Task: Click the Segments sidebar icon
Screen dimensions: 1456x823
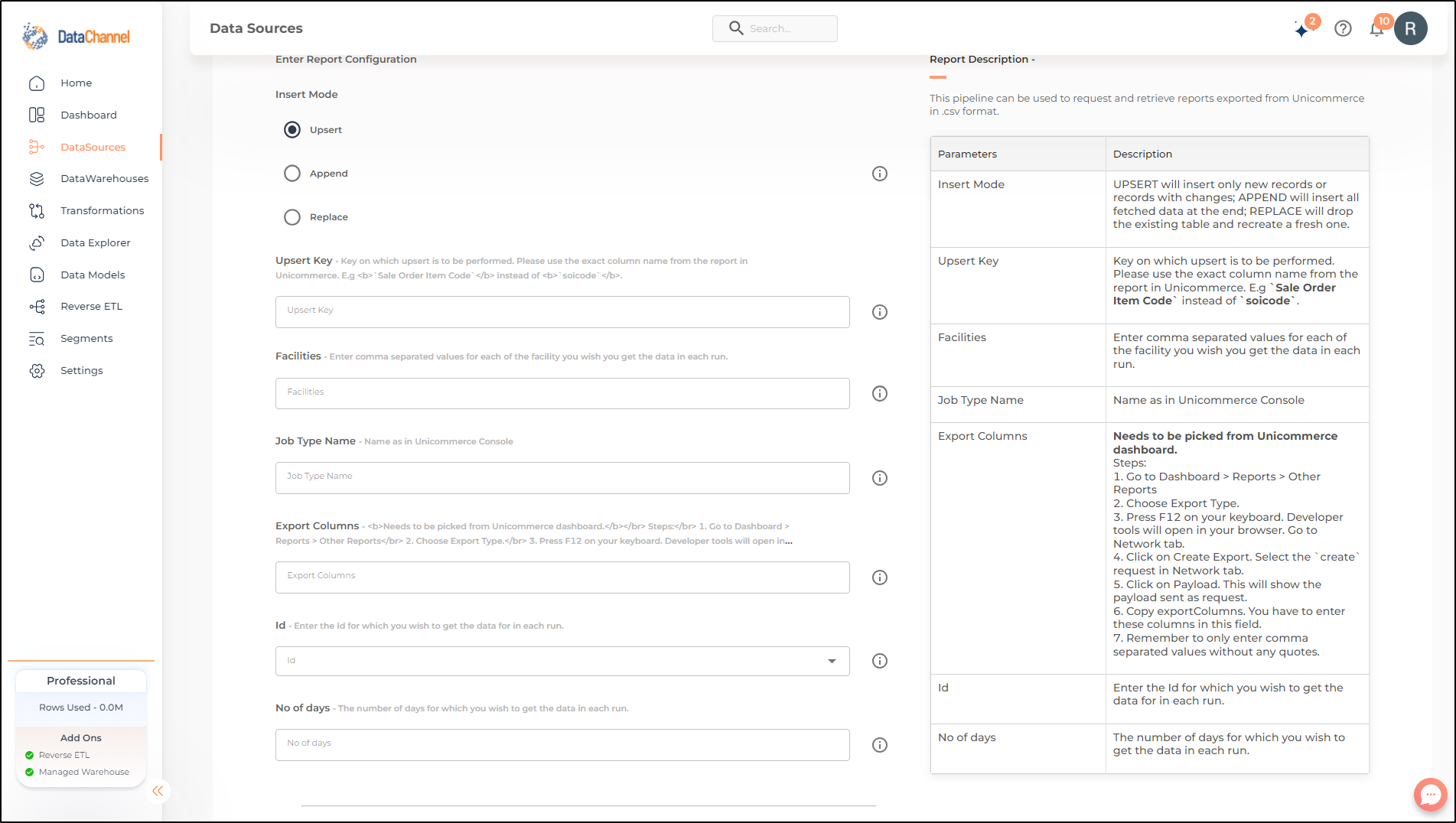Action: click(37, 338)
